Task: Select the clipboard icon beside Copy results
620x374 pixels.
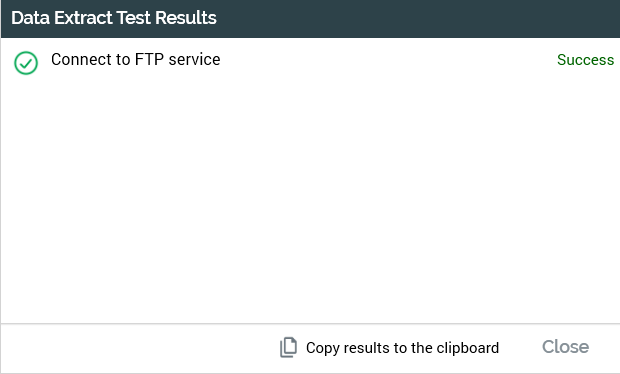Action: [x=289, y=348]
